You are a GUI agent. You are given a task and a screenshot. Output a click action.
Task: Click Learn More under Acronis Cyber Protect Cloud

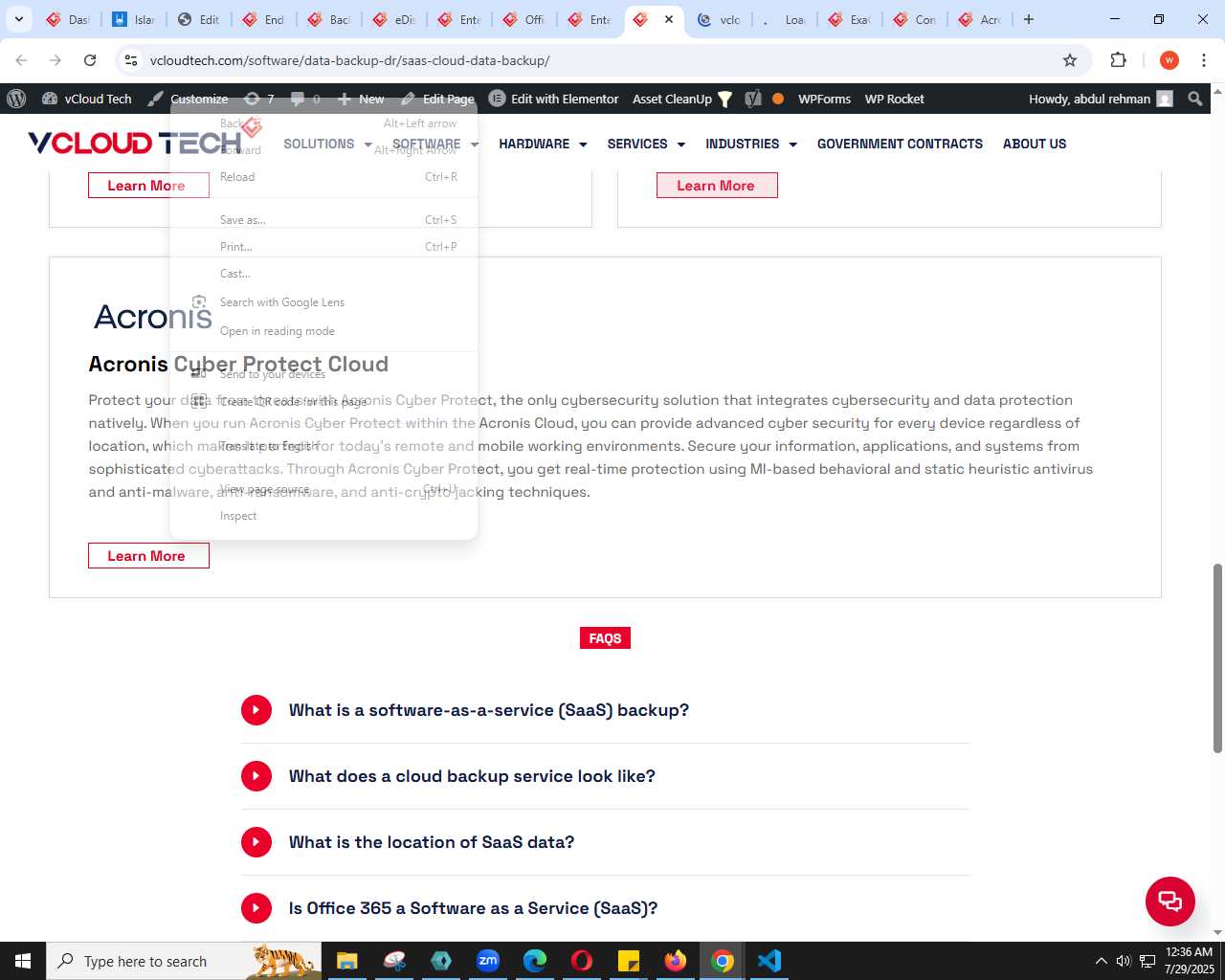(x=148, y=556)
